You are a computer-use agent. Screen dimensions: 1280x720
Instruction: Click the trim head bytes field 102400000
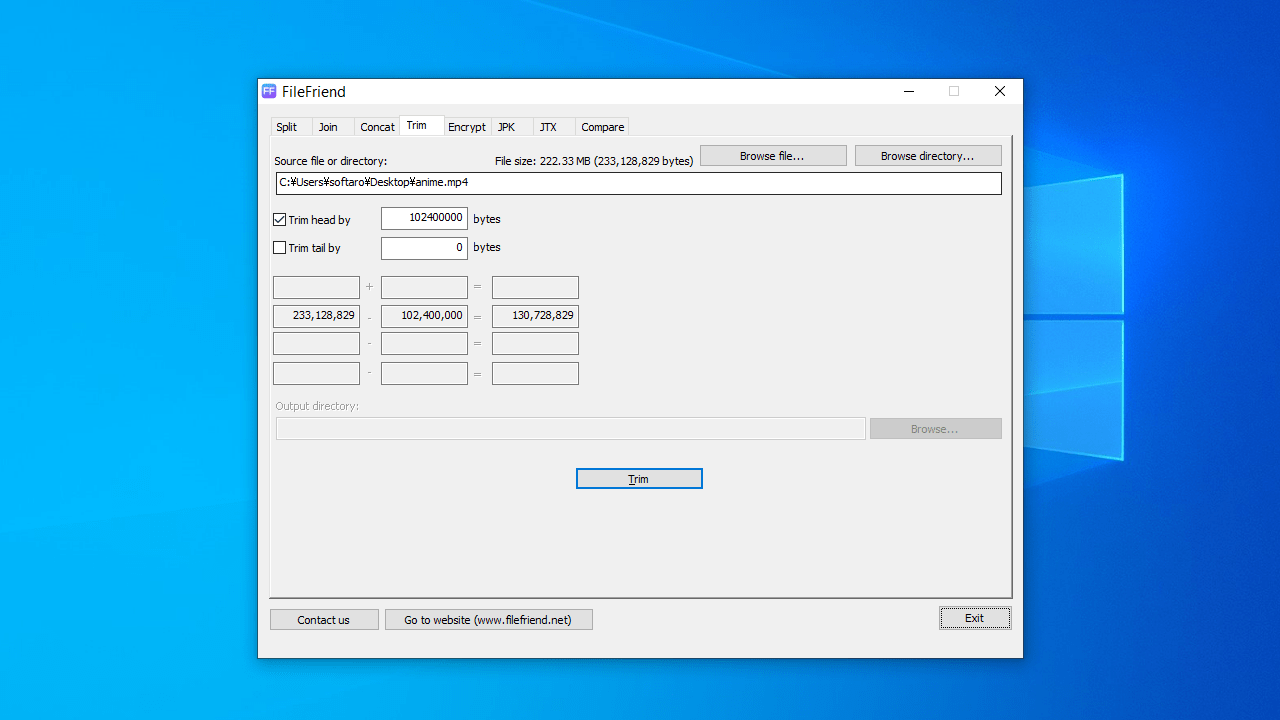pos(424,218)
